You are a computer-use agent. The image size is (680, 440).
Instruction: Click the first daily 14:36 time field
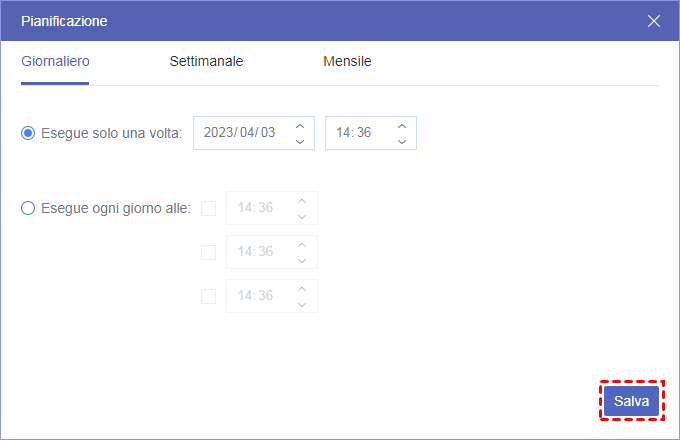click(257, 208)
